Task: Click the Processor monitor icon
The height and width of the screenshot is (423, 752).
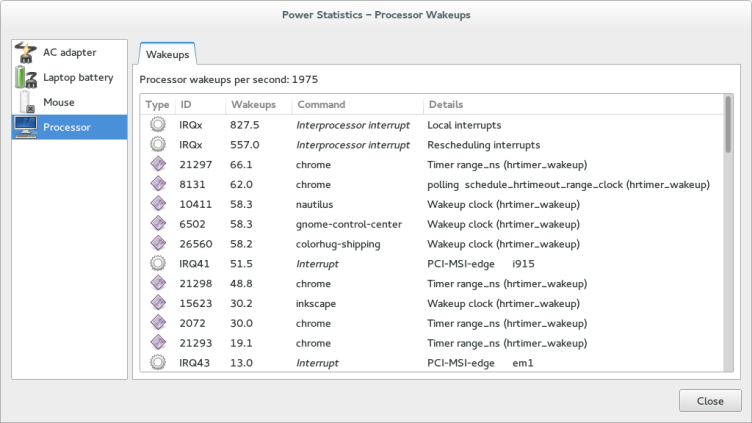Action: click(x=26, y=127)
